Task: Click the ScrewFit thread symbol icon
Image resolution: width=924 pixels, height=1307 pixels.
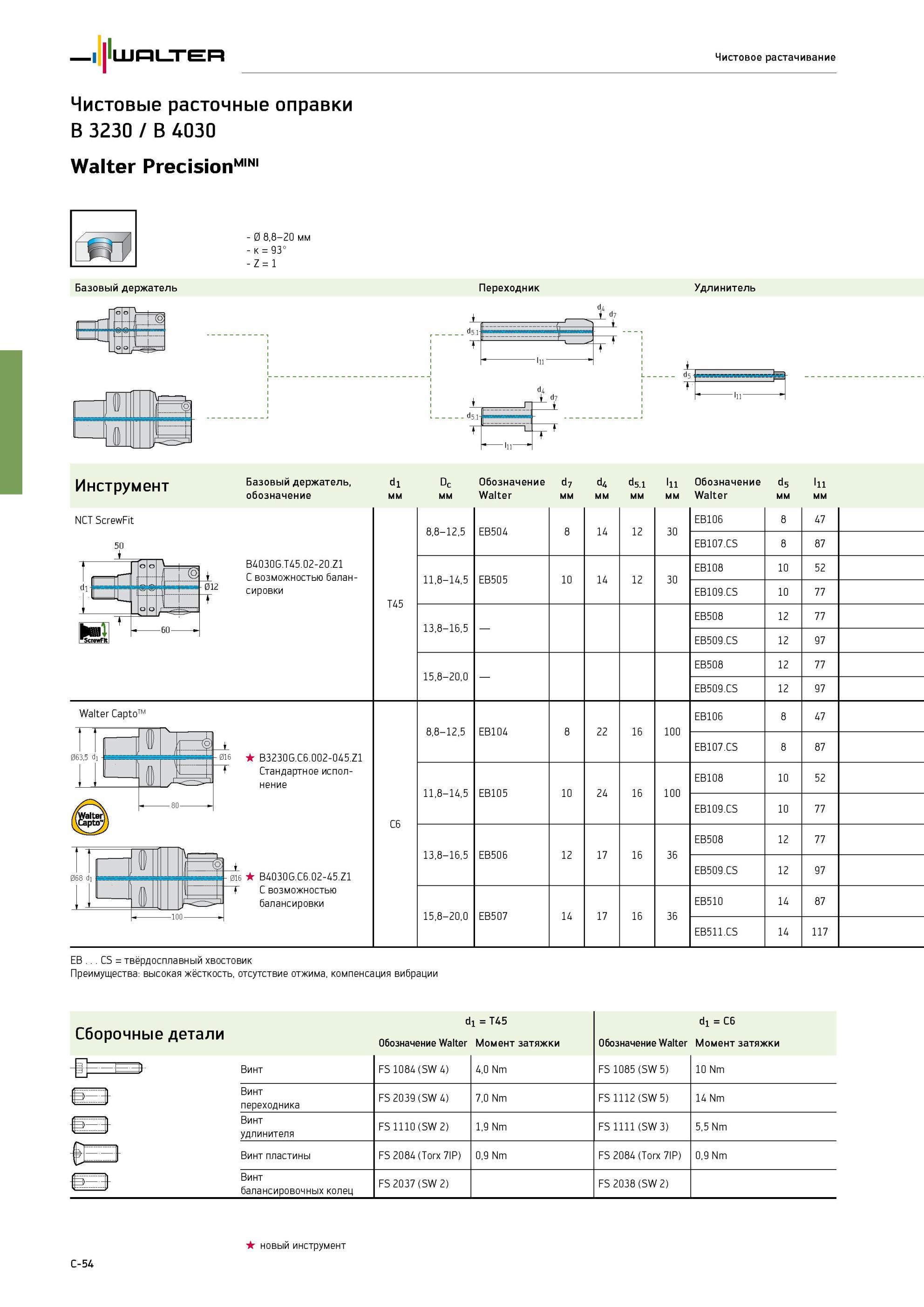Action: (93, 633)
